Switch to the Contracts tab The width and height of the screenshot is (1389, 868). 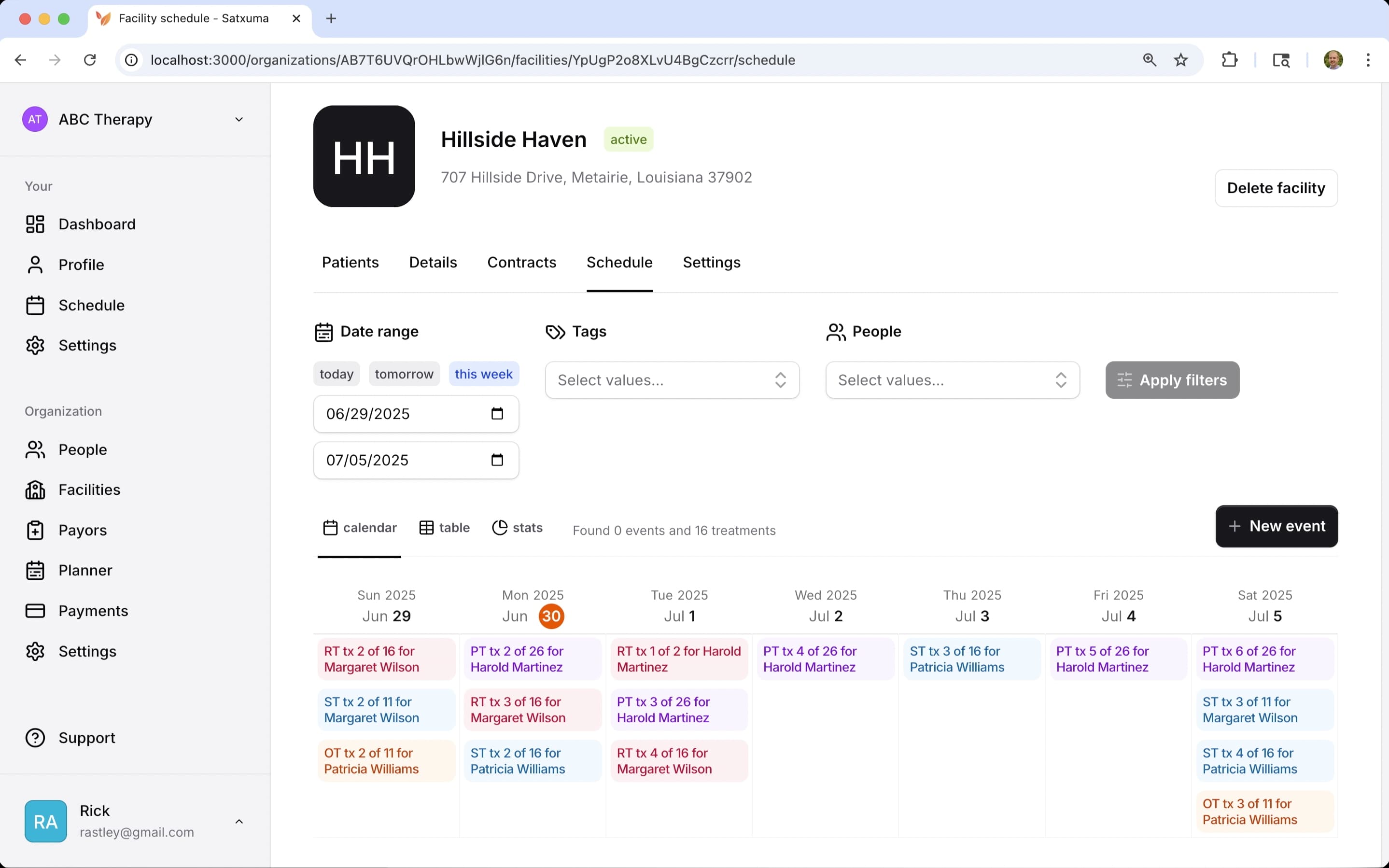(x=521, y=262)
